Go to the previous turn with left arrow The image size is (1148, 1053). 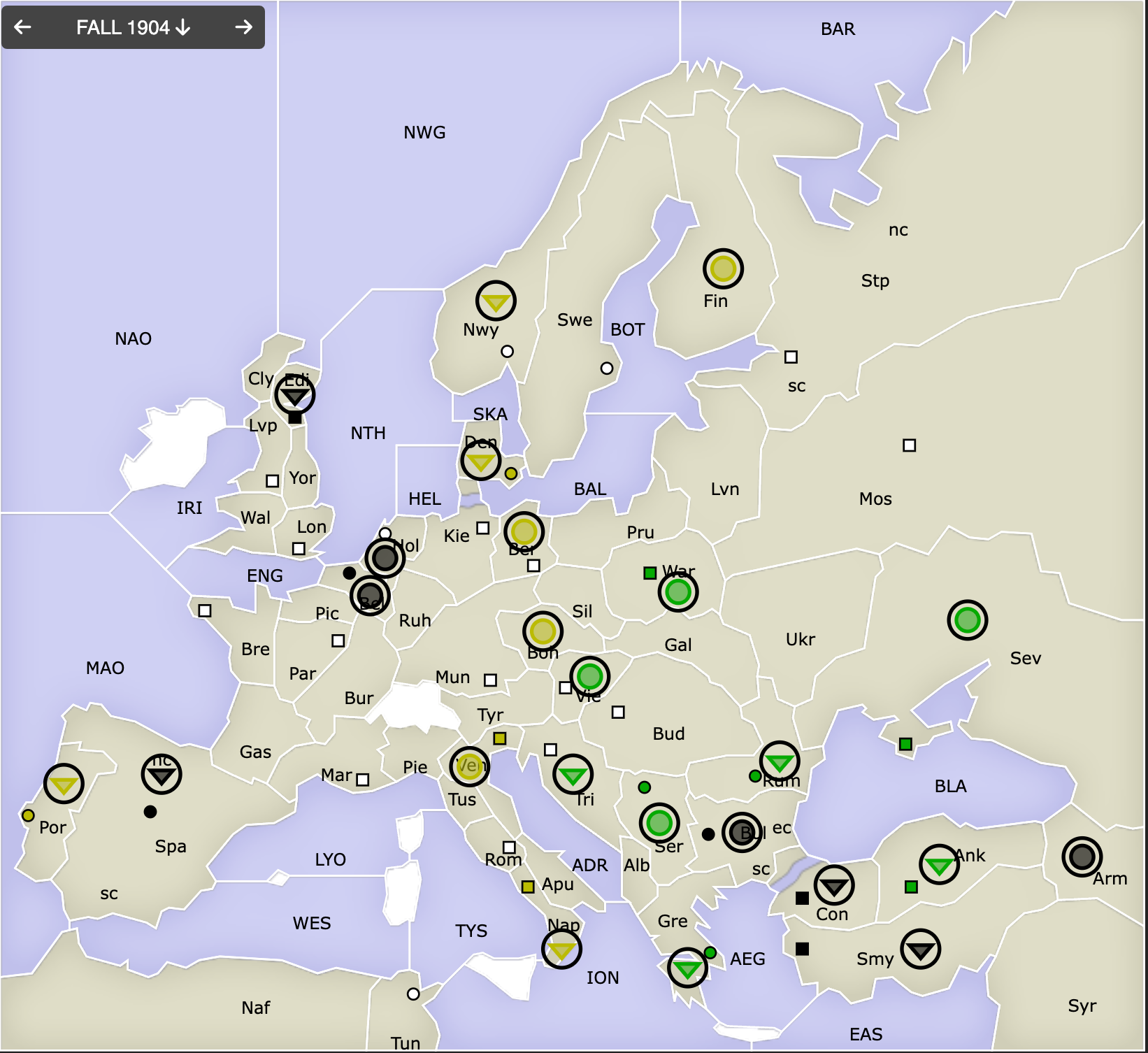(23, 27)
